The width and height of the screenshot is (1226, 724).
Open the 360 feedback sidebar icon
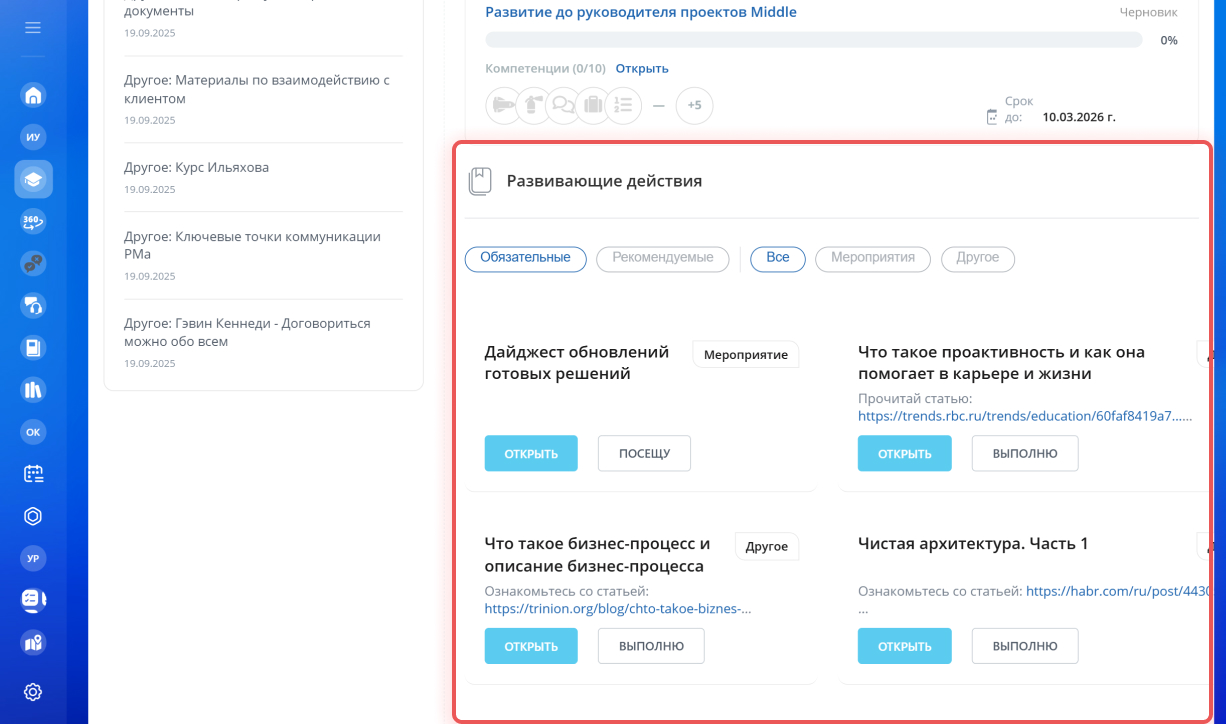coord(33,222)
